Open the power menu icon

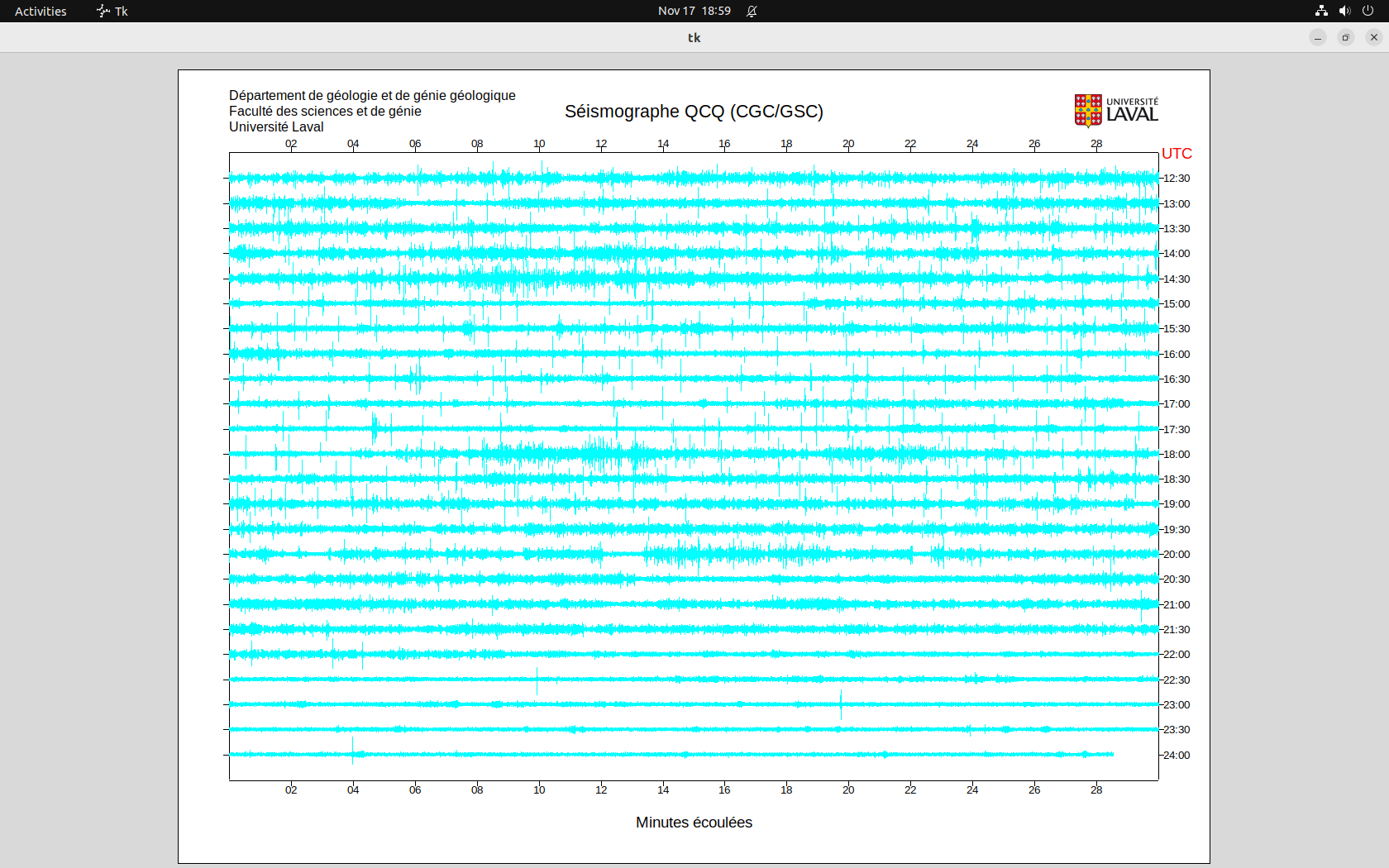coord(1368,11)
